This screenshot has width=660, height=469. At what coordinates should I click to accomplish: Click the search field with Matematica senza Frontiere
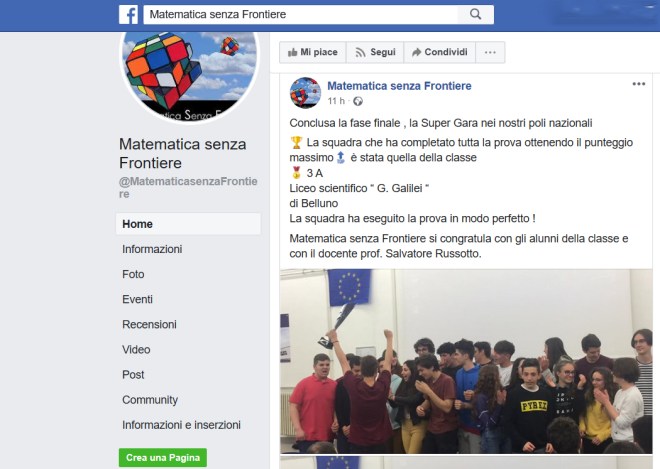click(x=301, y=14)
